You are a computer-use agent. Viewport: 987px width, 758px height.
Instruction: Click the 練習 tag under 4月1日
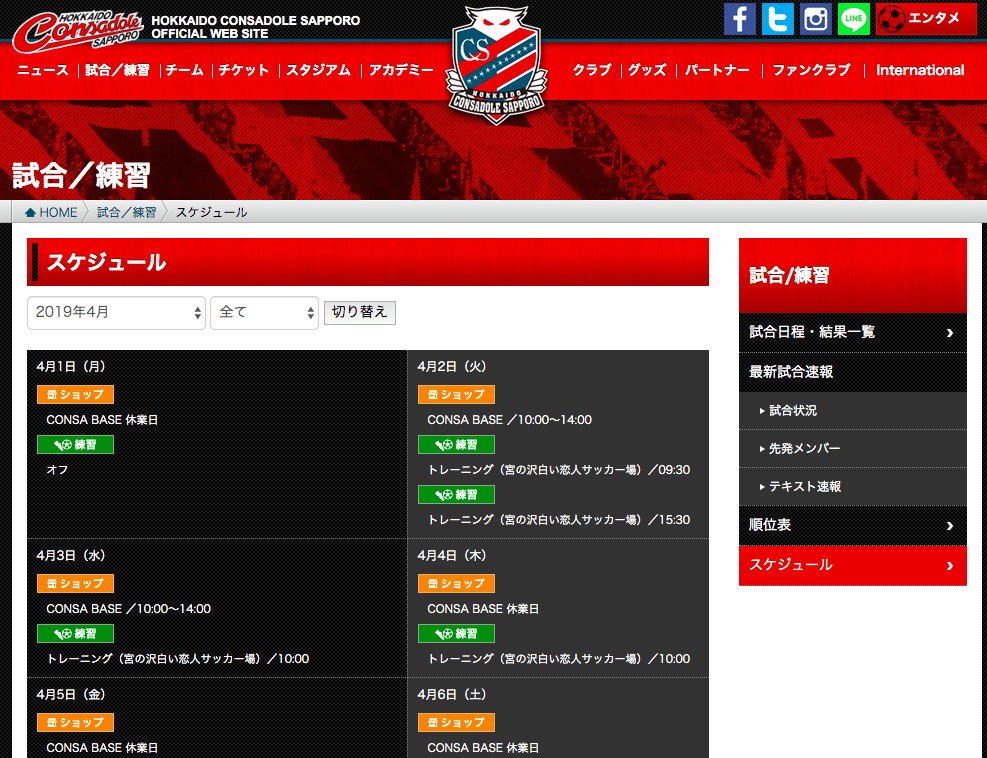point(76,444)
